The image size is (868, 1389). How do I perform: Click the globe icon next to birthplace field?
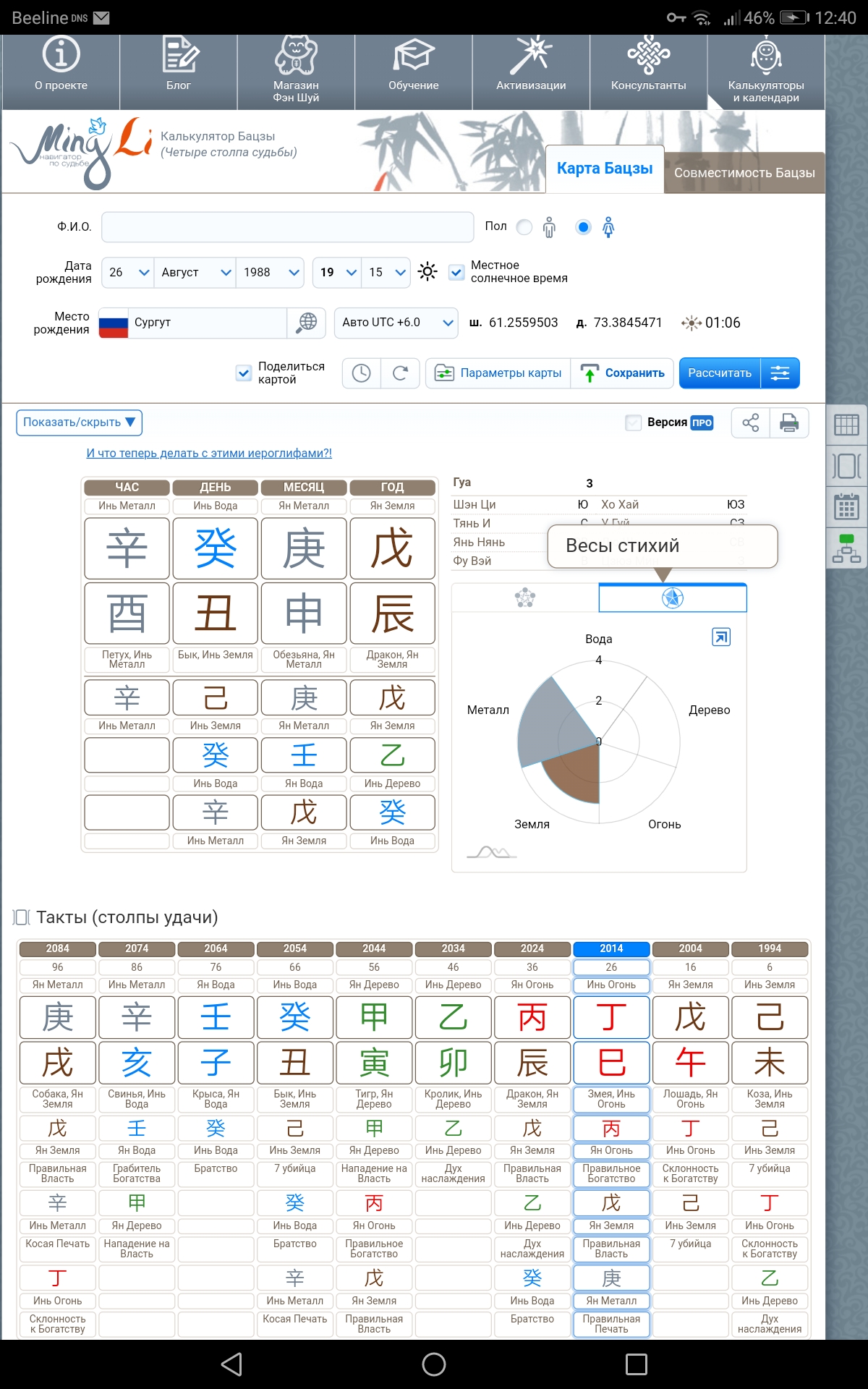(x=307, y=323)
